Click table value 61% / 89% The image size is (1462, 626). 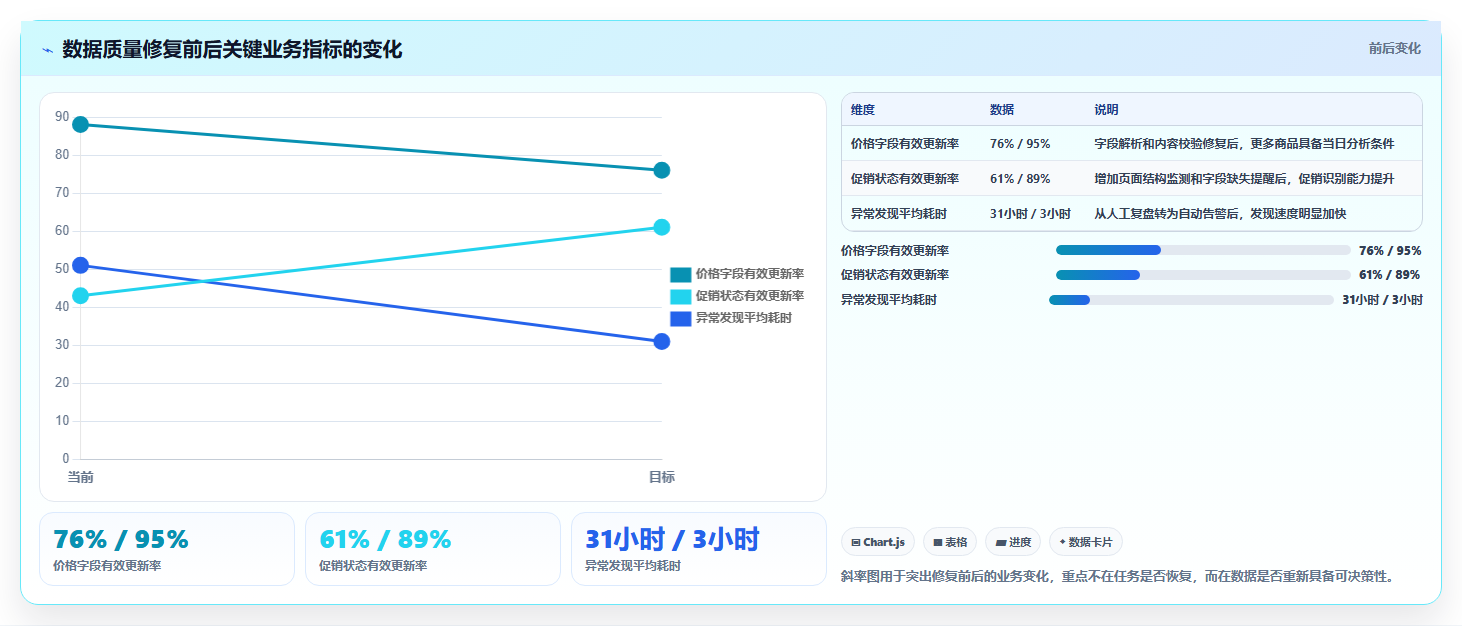(1020, 179)
